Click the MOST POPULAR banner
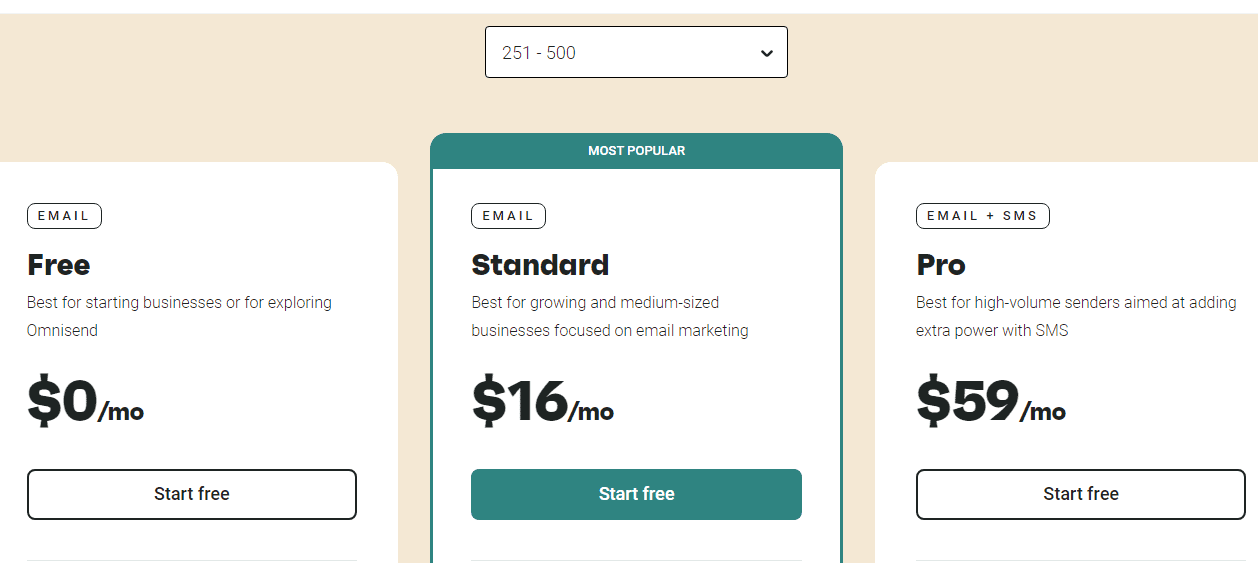This screenshot has height=563, width=1258. tap(636, 151)
